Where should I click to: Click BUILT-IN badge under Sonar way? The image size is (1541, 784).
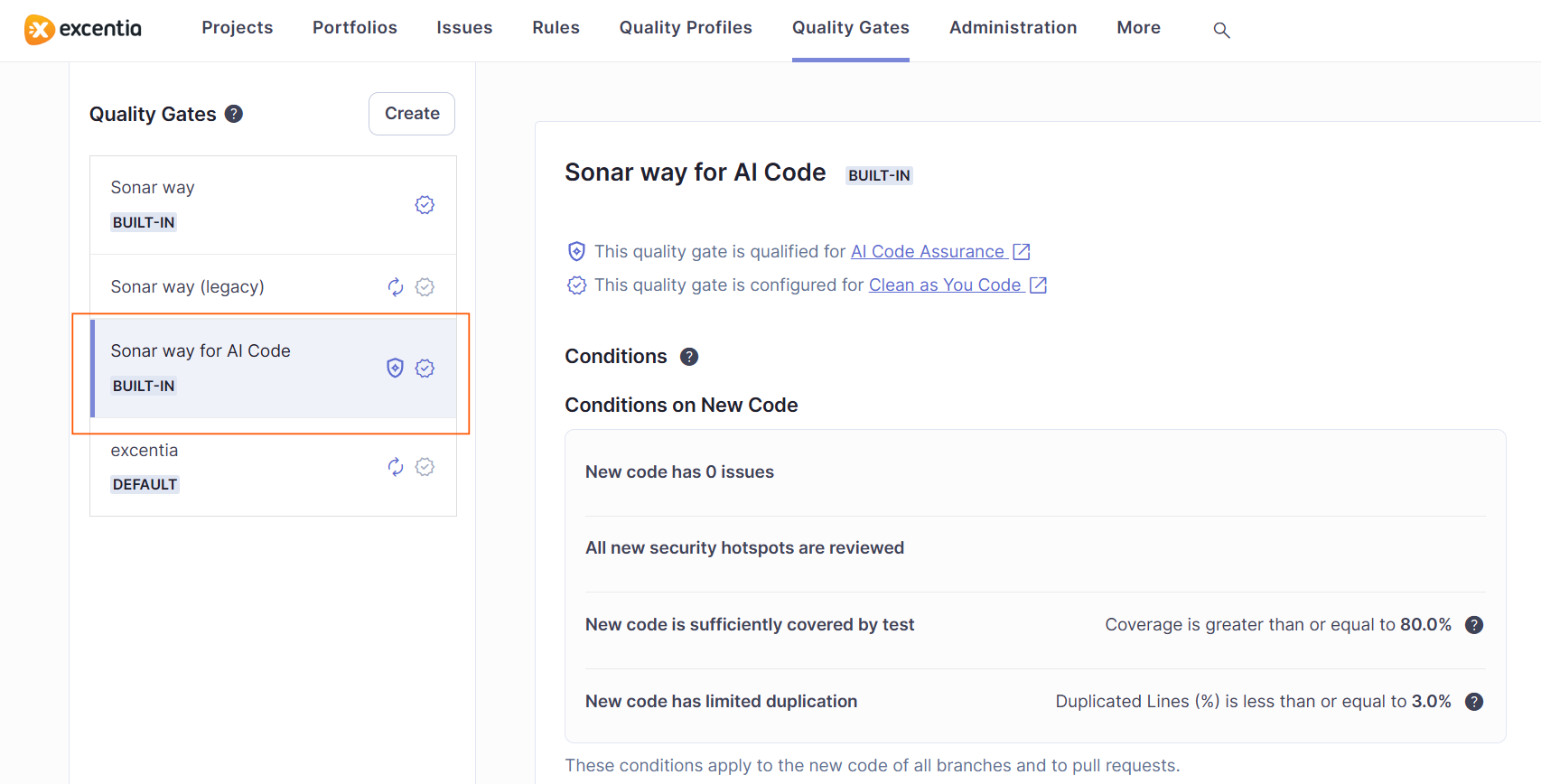click(144, 222)
